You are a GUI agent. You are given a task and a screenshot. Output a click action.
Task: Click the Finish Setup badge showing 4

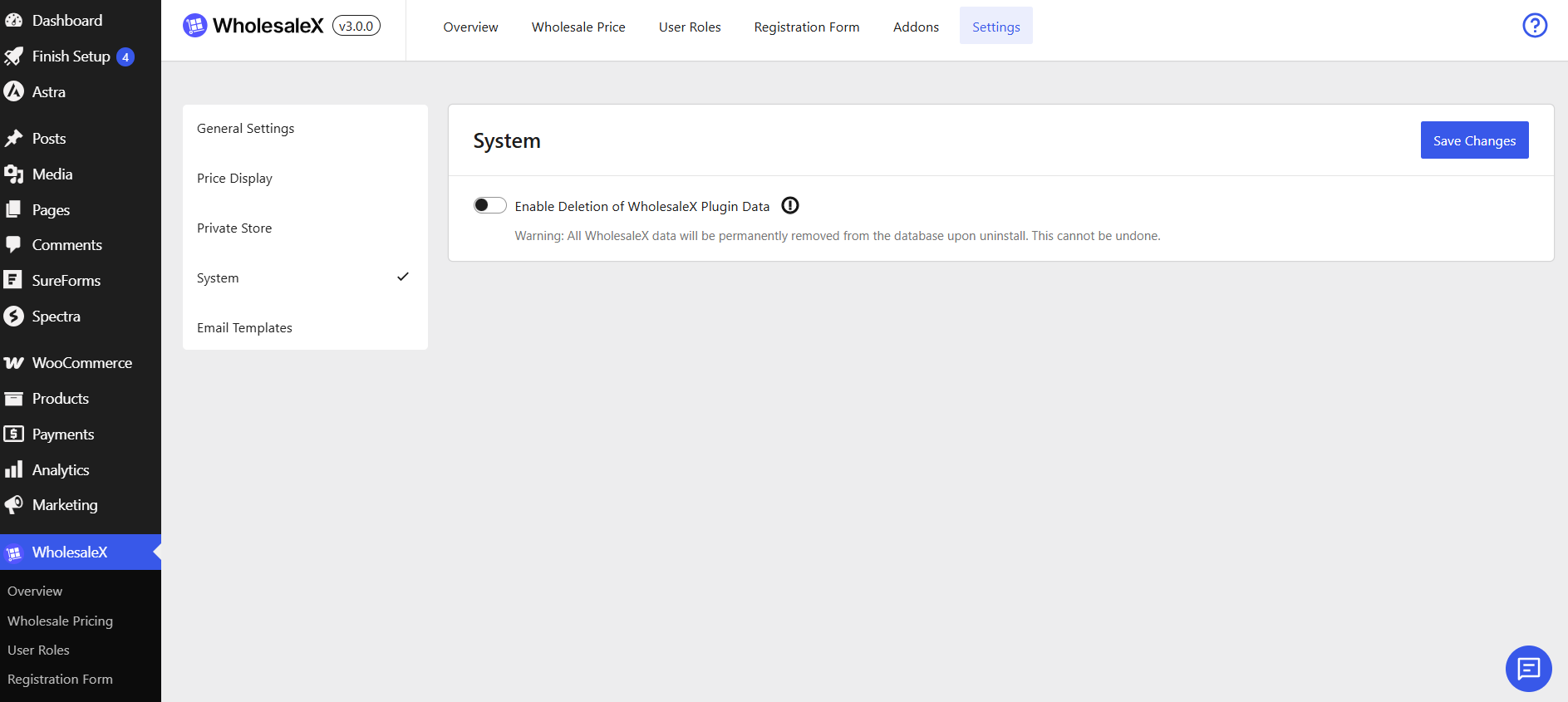pyautogui.click(x=125, y=56)
